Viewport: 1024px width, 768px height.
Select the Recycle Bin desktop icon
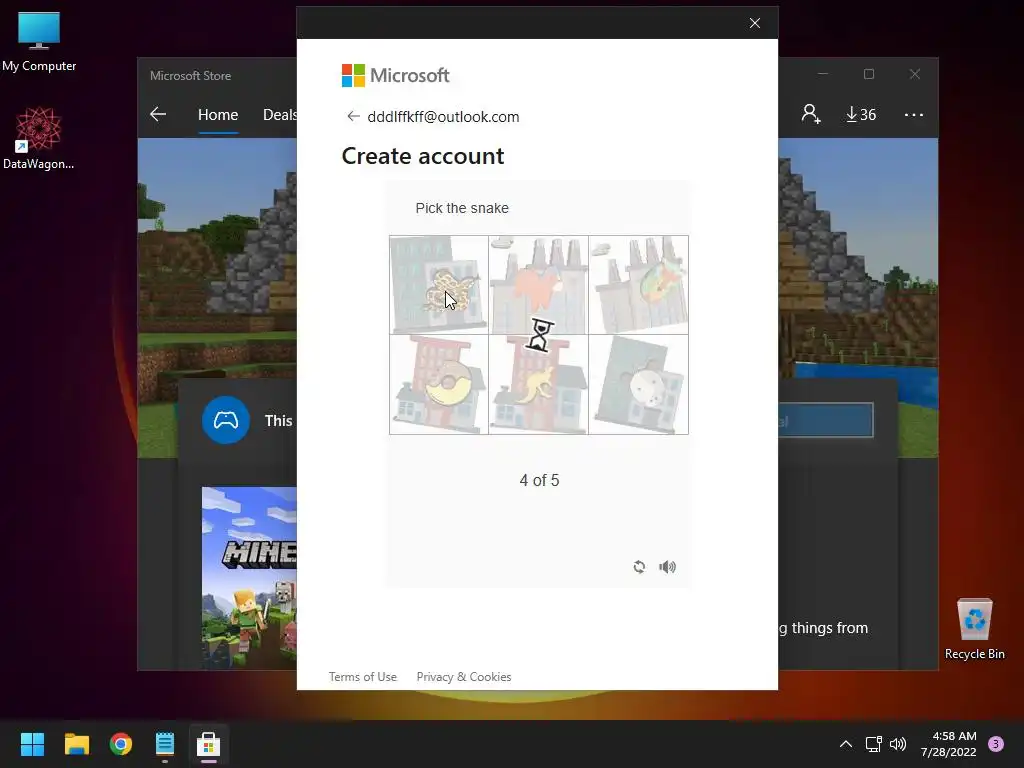[x=974, y=629]
